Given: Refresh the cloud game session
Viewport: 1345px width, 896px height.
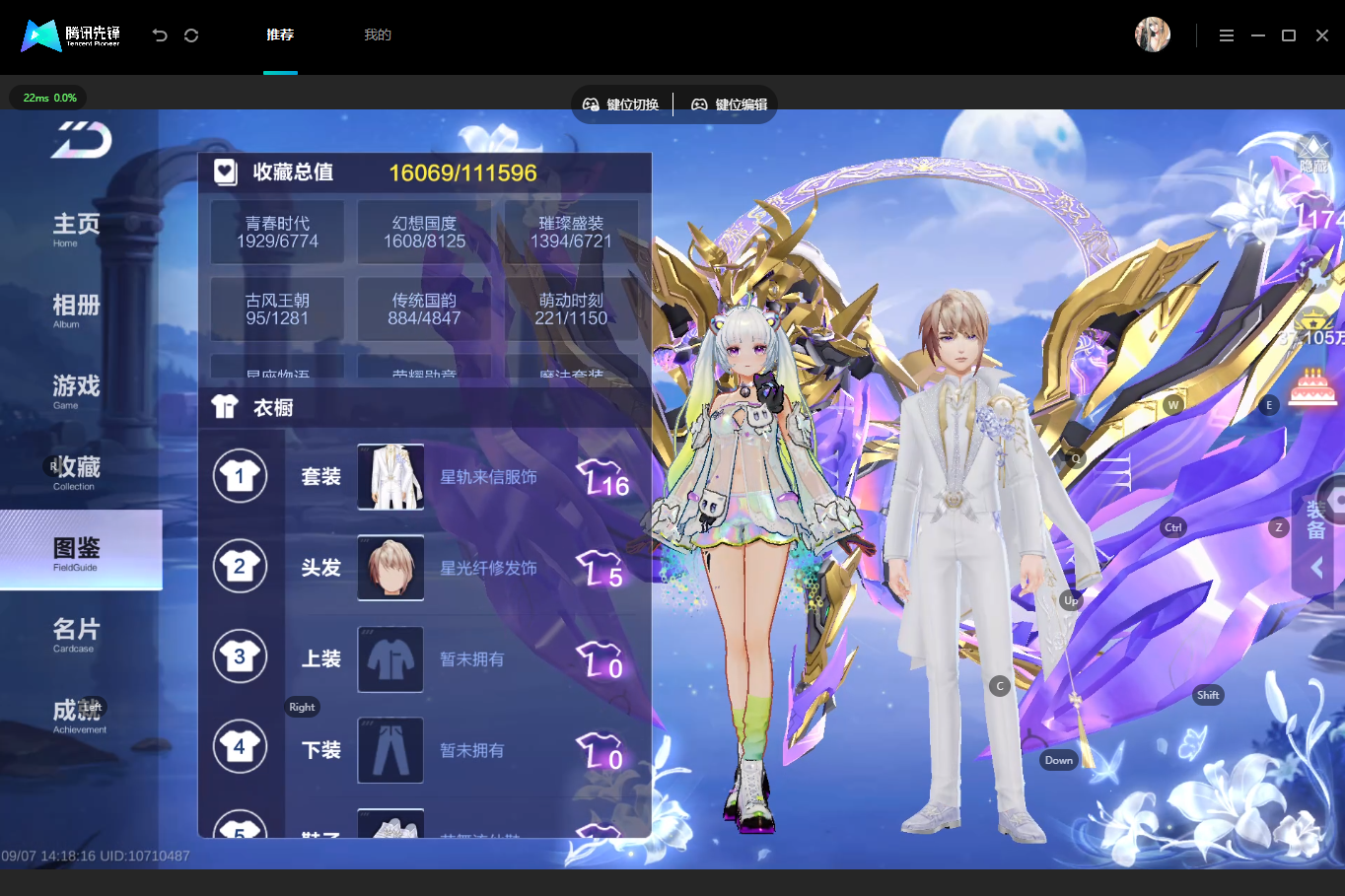Looking at the screenshot, I should [x=191, y=35].
